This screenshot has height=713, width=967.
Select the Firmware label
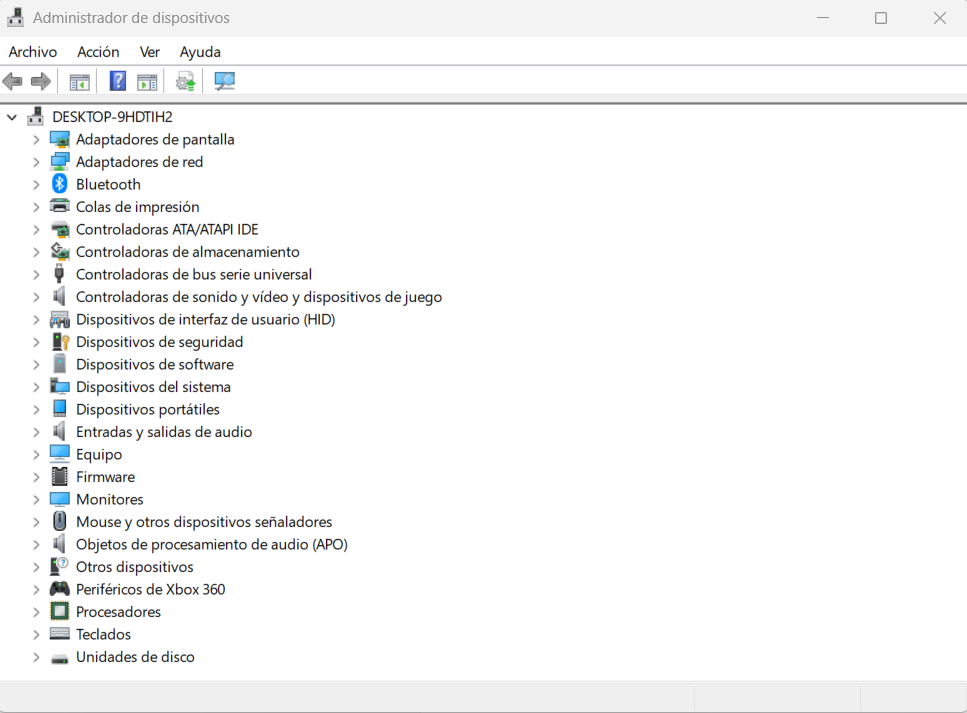click(x=105, y=477)
